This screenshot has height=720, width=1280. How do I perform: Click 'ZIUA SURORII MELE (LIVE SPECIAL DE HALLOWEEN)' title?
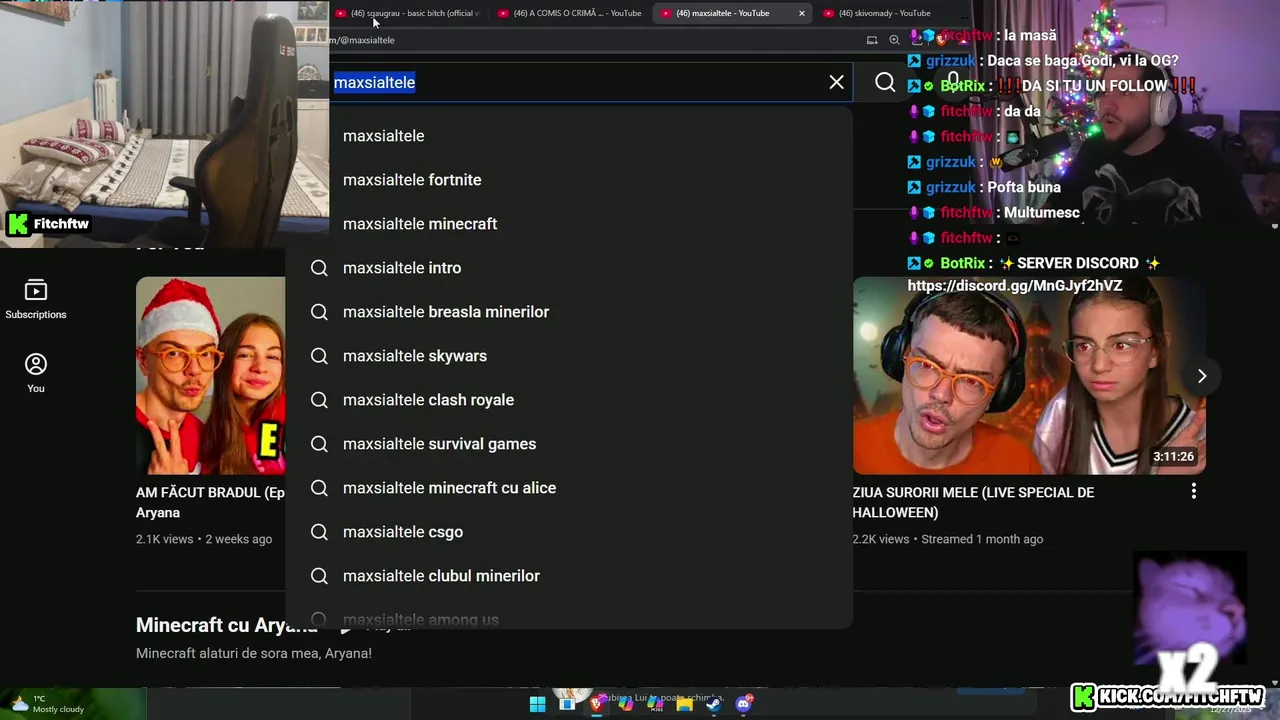pos(973,502)
